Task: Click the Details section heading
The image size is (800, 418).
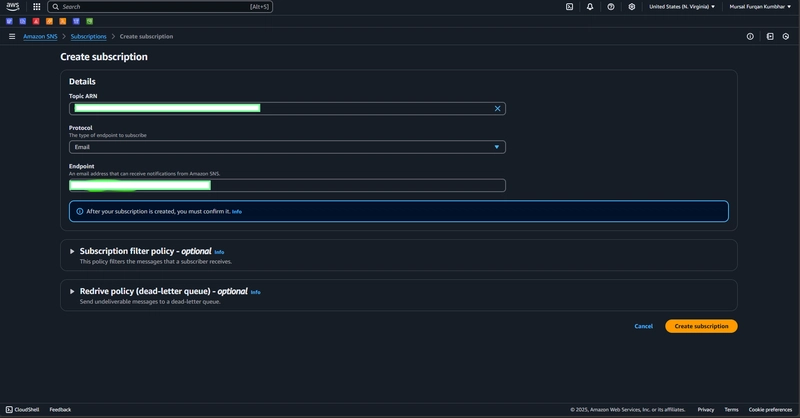Action: tap(82, 82)
